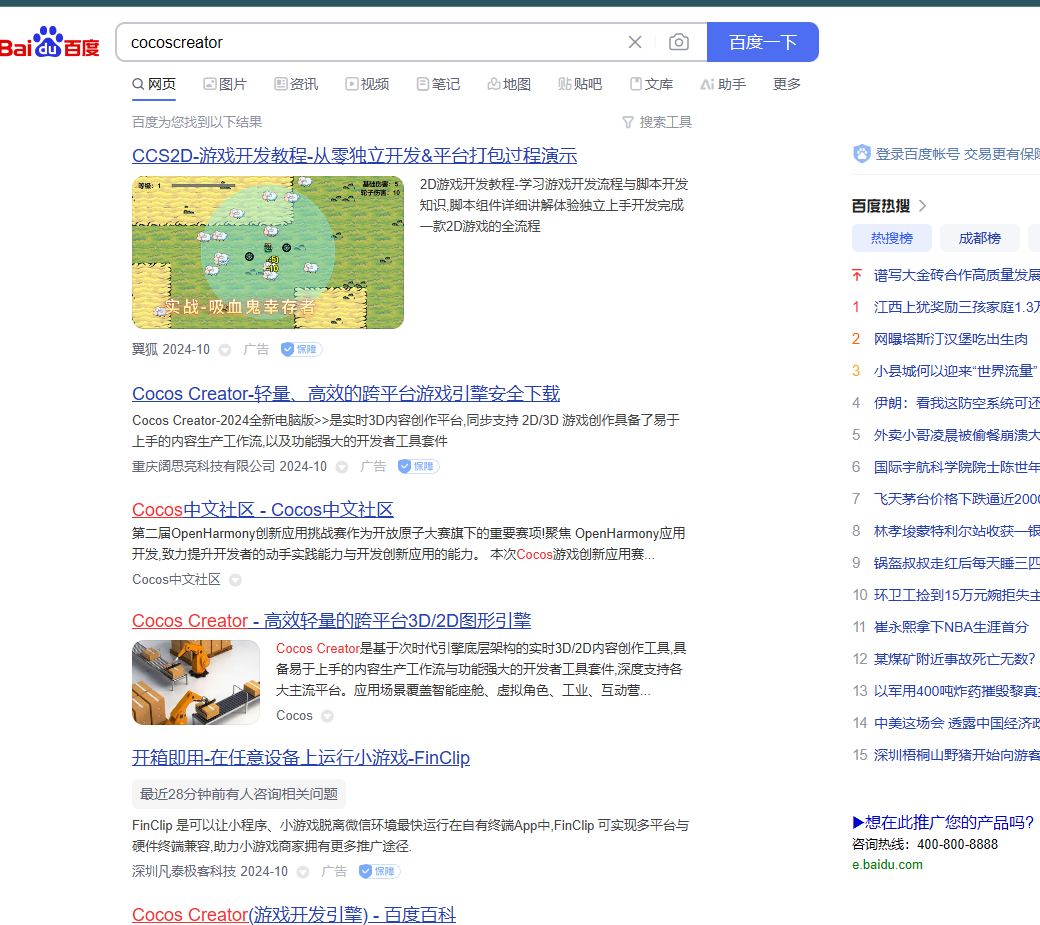The image size is (1040, 925).
Task: Open 登录百度帐号 login notice link
Action: (x=957, y=154)
